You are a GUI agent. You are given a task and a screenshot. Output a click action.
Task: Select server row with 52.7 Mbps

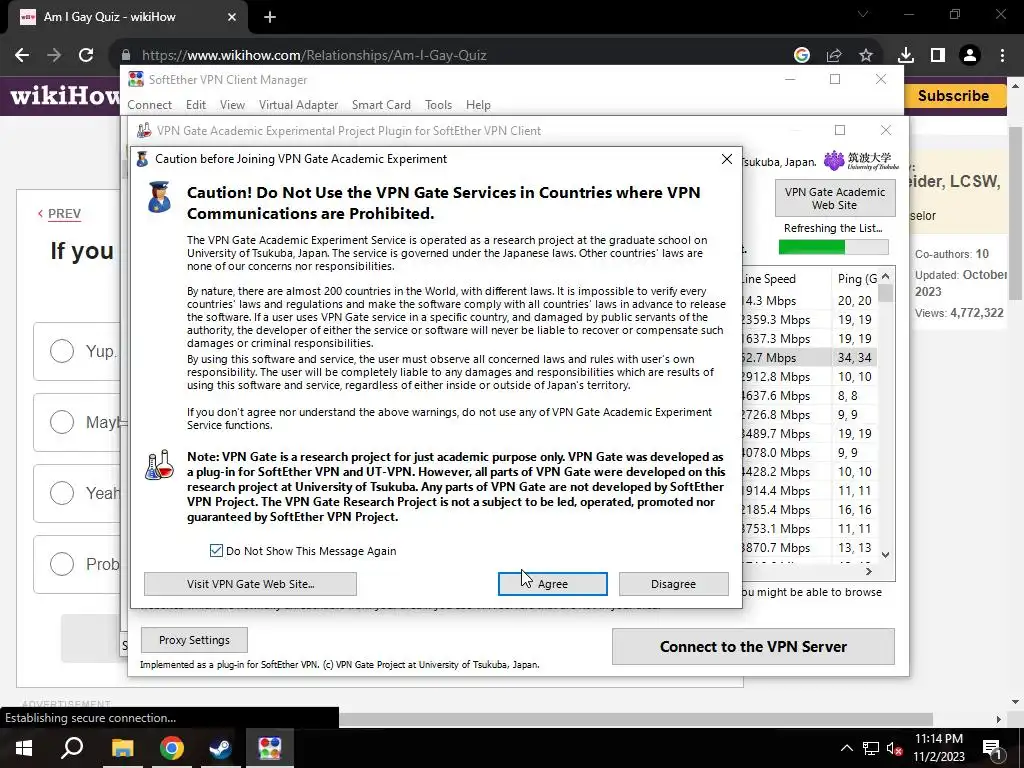click(810, 357)
